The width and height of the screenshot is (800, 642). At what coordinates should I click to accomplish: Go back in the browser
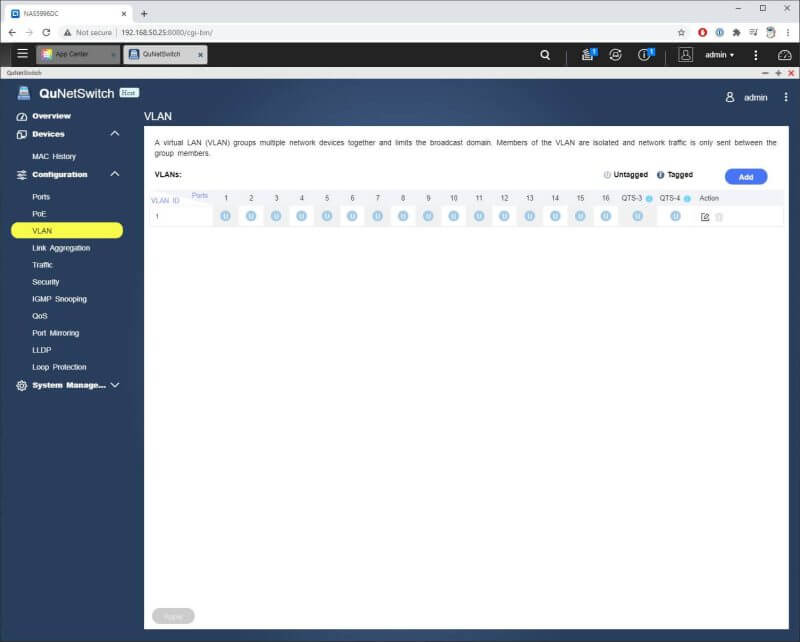coord(12,32)
